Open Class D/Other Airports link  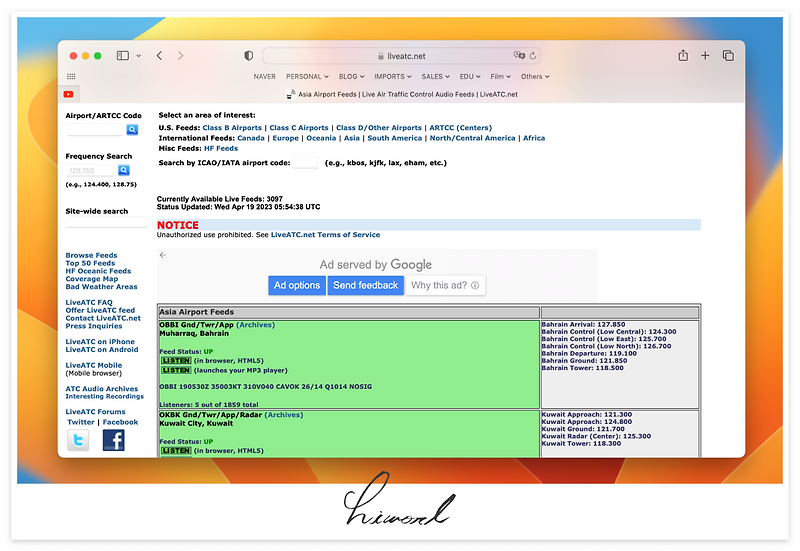pyautogui.click(x=379, y=128)
